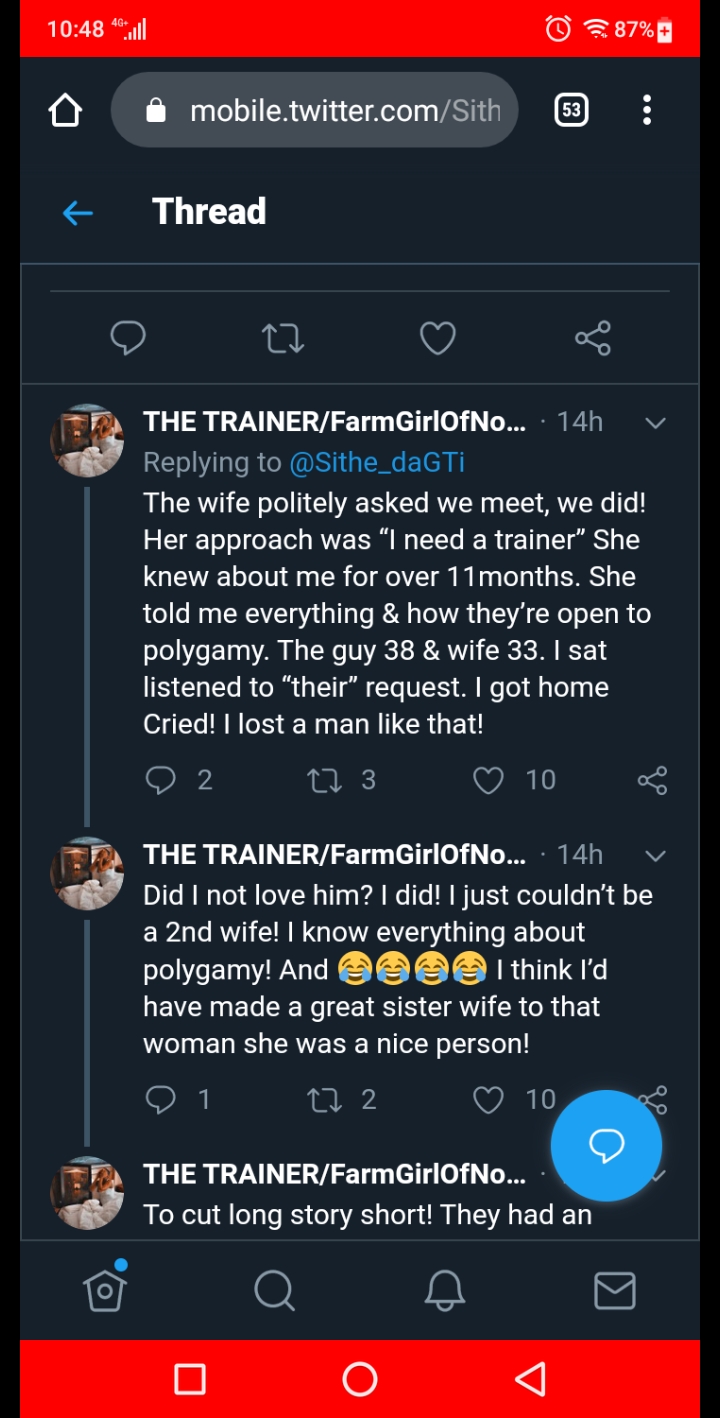Like the tweet about the wife meeting
The image size is (720, 1418).
[489, 780]
